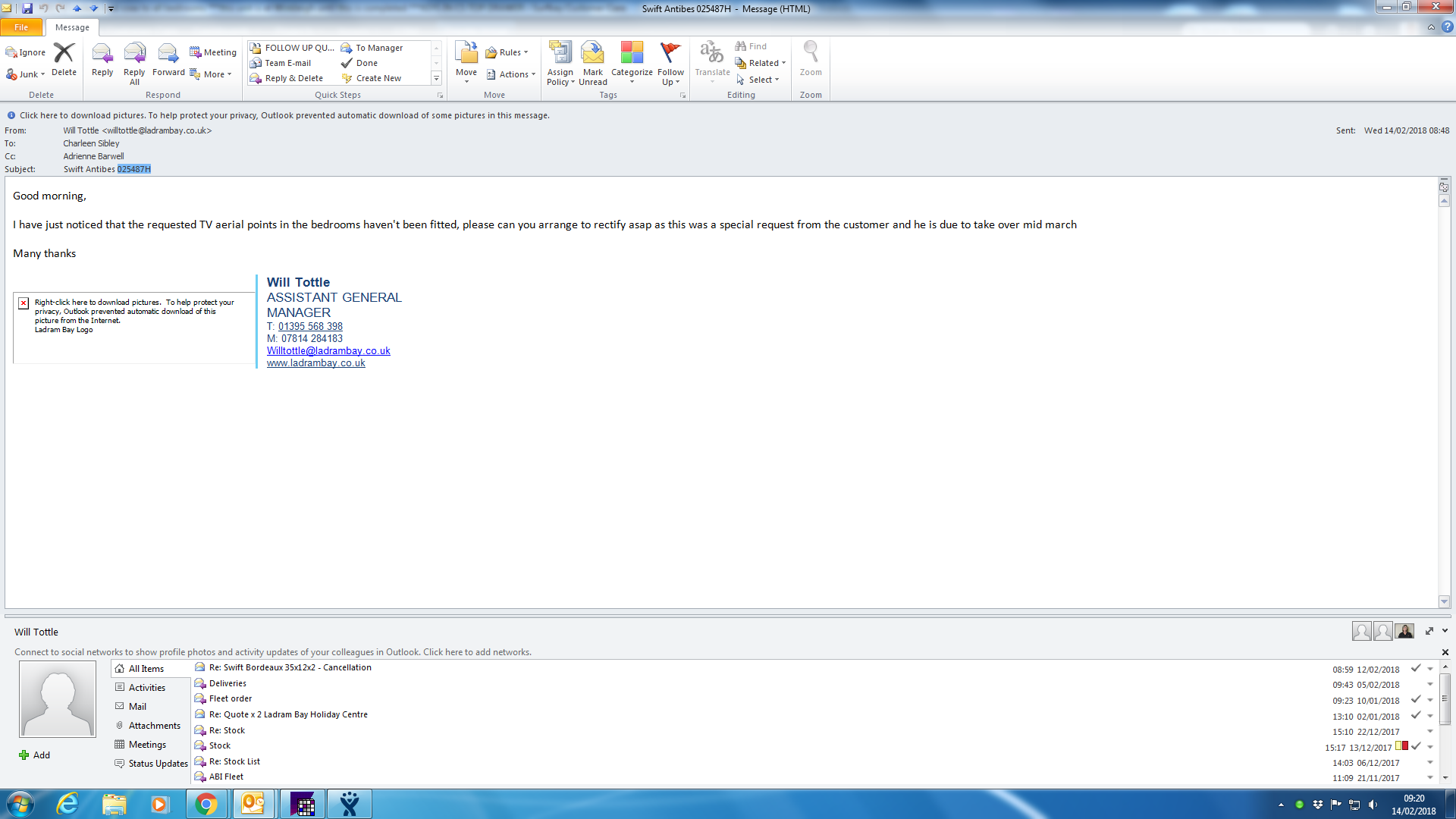The width and height of the screenshot is (1456, 819).
Task: Toggle the people pane expand arrow icon
Action: pos(1429,631)
